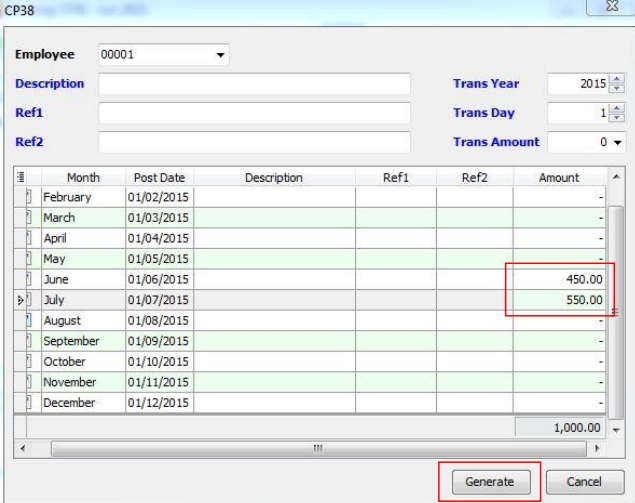Viewport: 635px width, 503px height.
Task: Open the Employee dropdown list
Action: tap(221, 55)
